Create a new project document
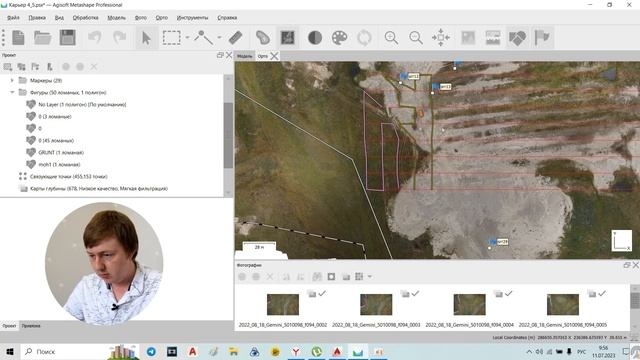This screenshot has height=360, width=640. pyautogui.click(x=18, y=38)
